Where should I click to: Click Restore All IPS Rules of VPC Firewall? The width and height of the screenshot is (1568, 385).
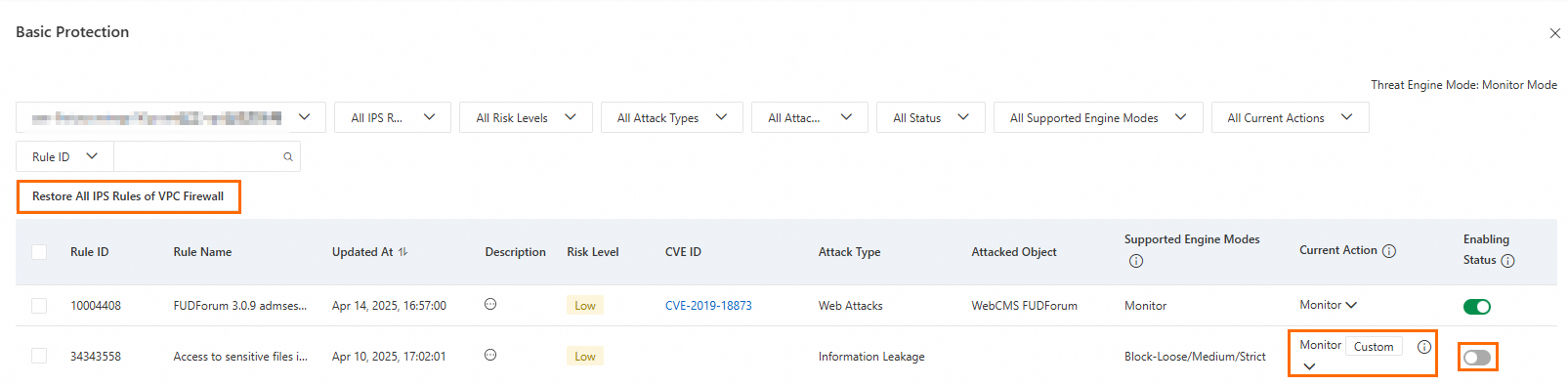point(128,196)
